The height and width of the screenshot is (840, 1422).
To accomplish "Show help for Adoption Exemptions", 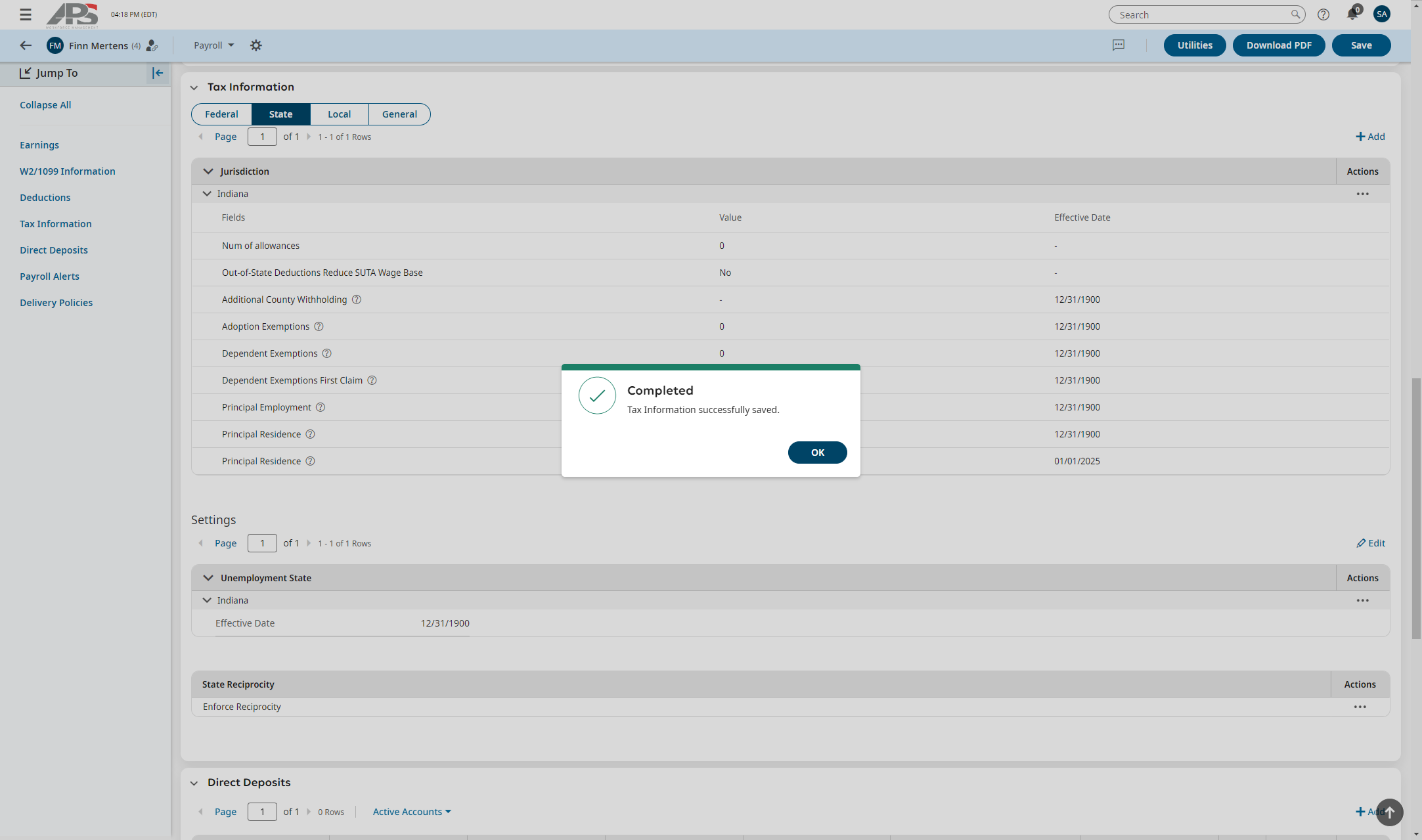I will click(x=319, y=326).
